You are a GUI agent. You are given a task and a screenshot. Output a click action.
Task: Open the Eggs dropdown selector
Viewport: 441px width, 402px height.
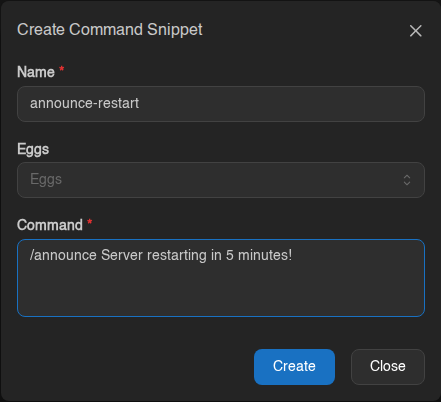point(221,180)
